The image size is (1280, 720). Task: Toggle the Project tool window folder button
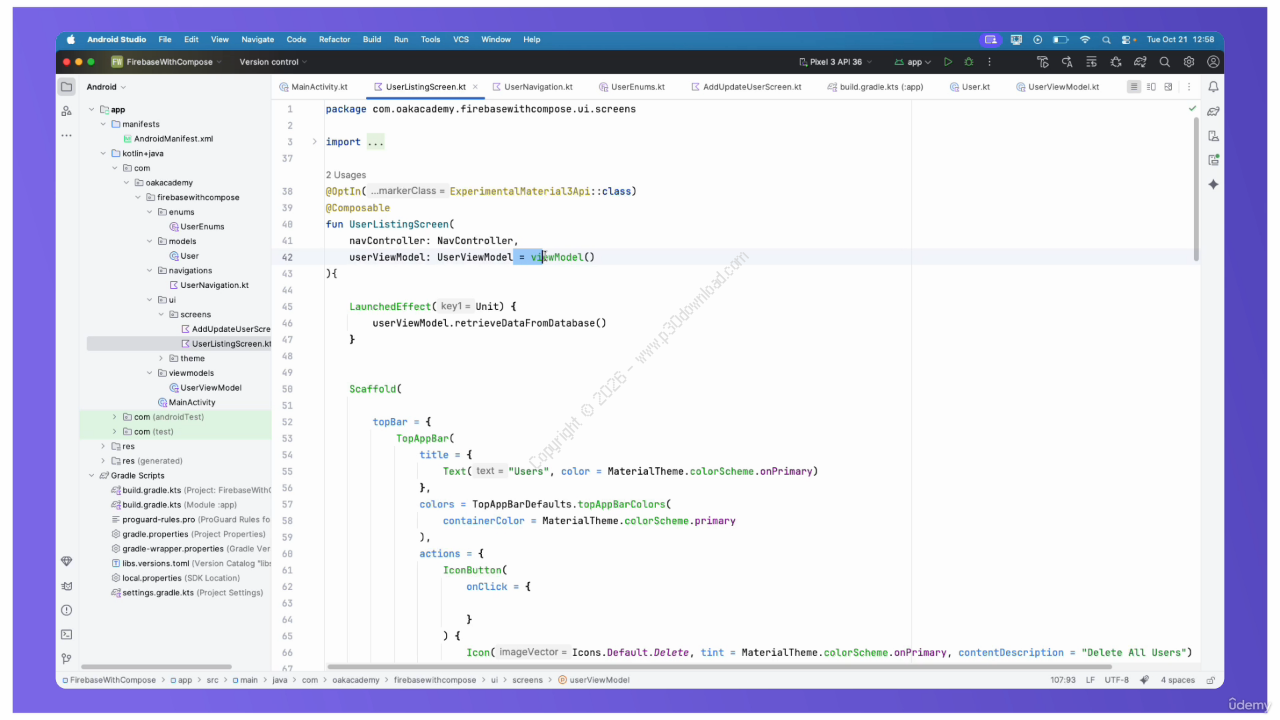(x=66, y=87)
